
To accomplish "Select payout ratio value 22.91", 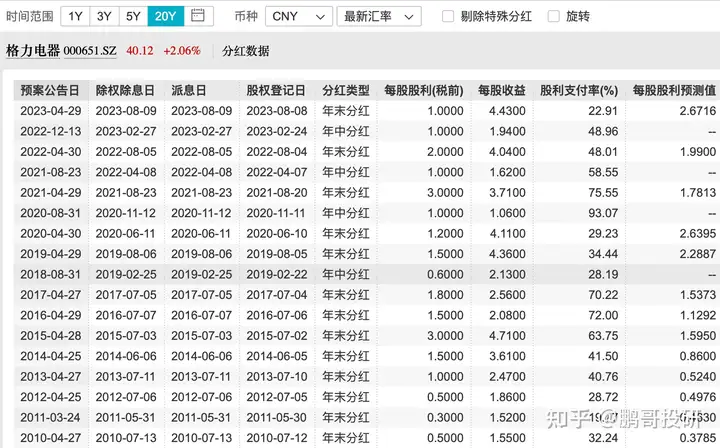I will 603,111.
